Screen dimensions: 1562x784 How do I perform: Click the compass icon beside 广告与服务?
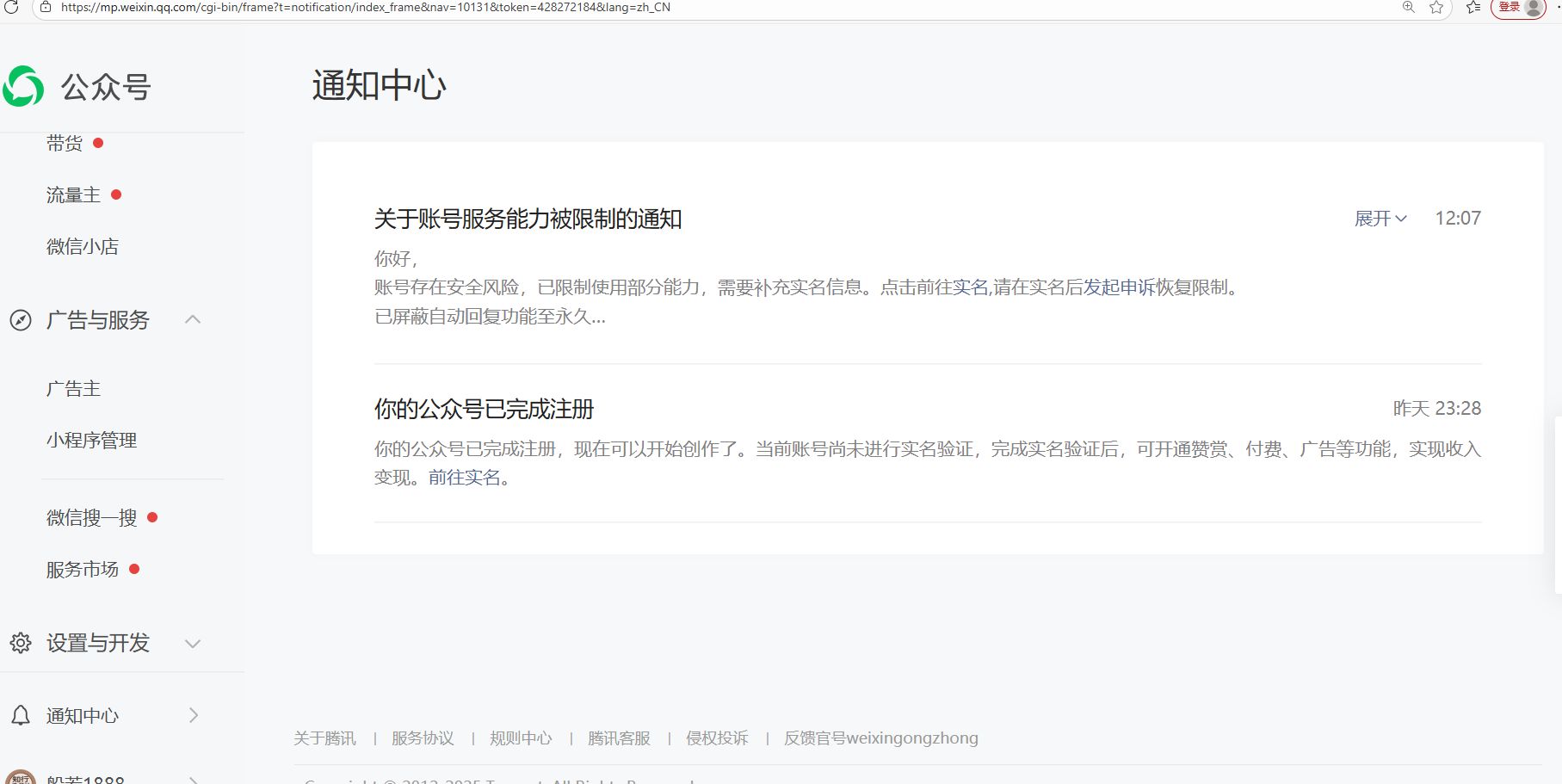(21, 320)
